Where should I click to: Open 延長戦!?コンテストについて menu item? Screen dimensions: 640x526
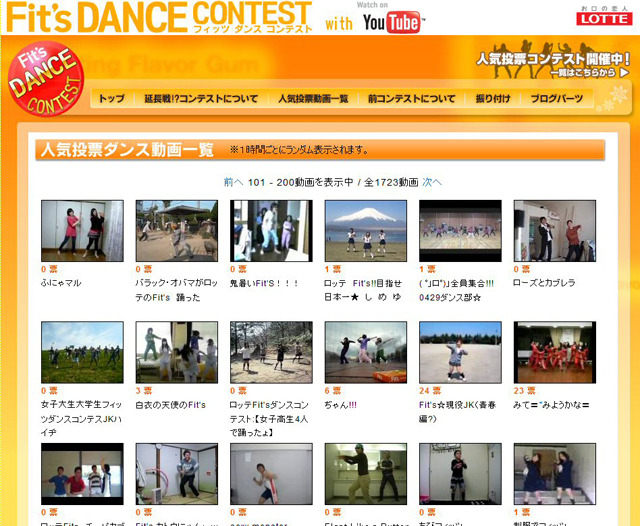pyautogui.click(x=201, y=98)
